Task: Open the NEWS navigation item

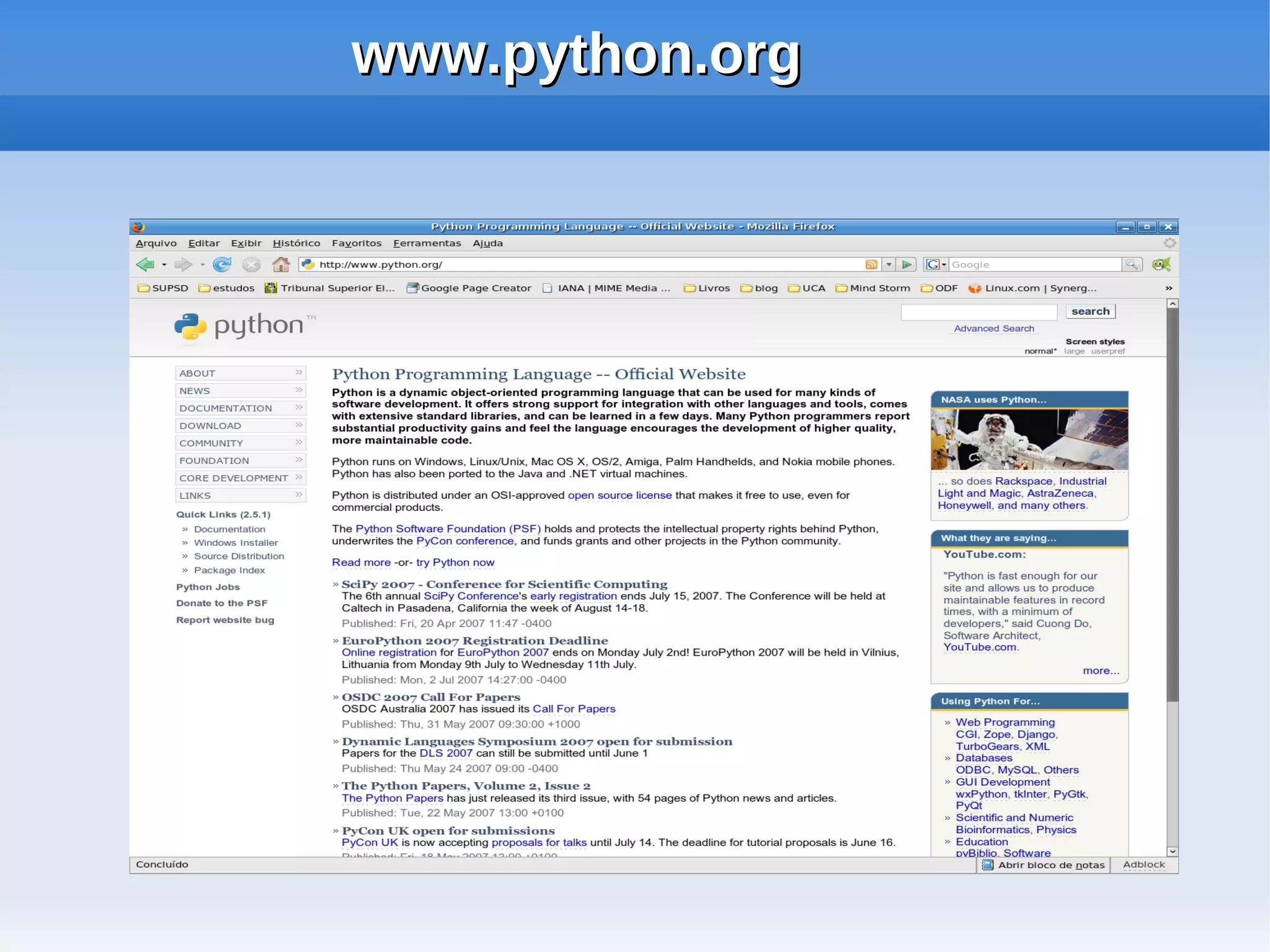Action: point(241,391)
